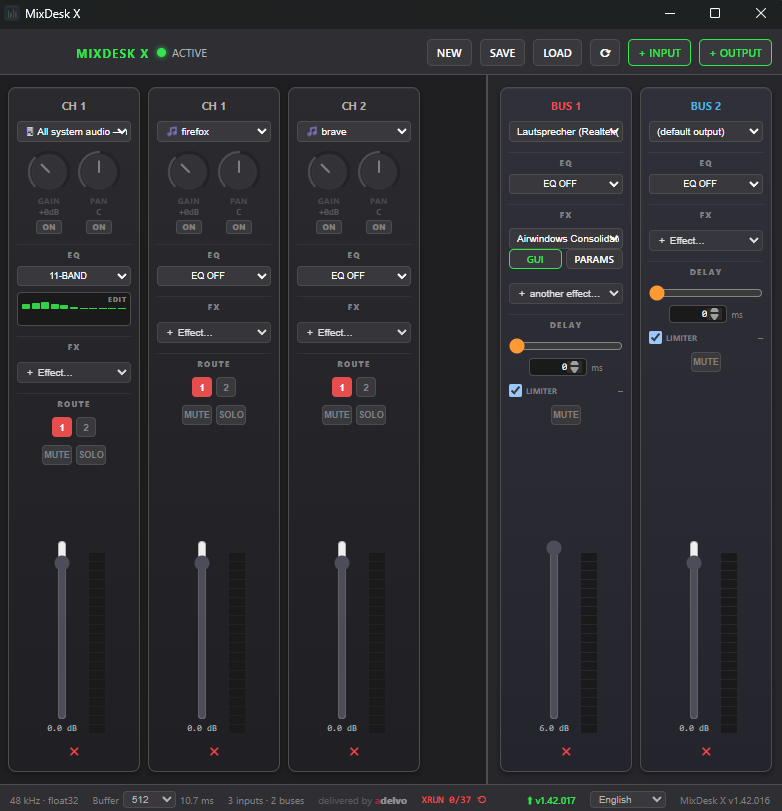782x811 pixels.
Task: Click the BUS 2 DELAY slider handle
Action: [x=657, y=293]
